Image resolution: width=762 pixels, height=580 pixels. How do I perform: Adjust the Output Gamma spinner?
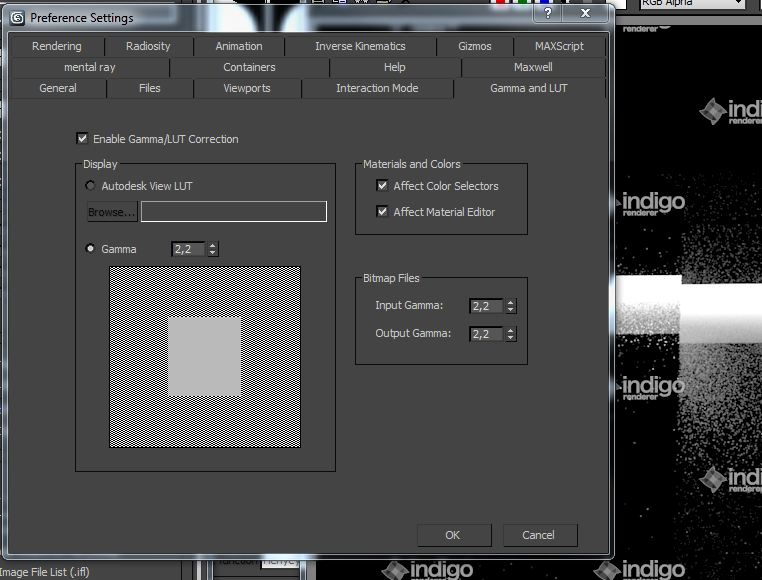coord(511,334)
